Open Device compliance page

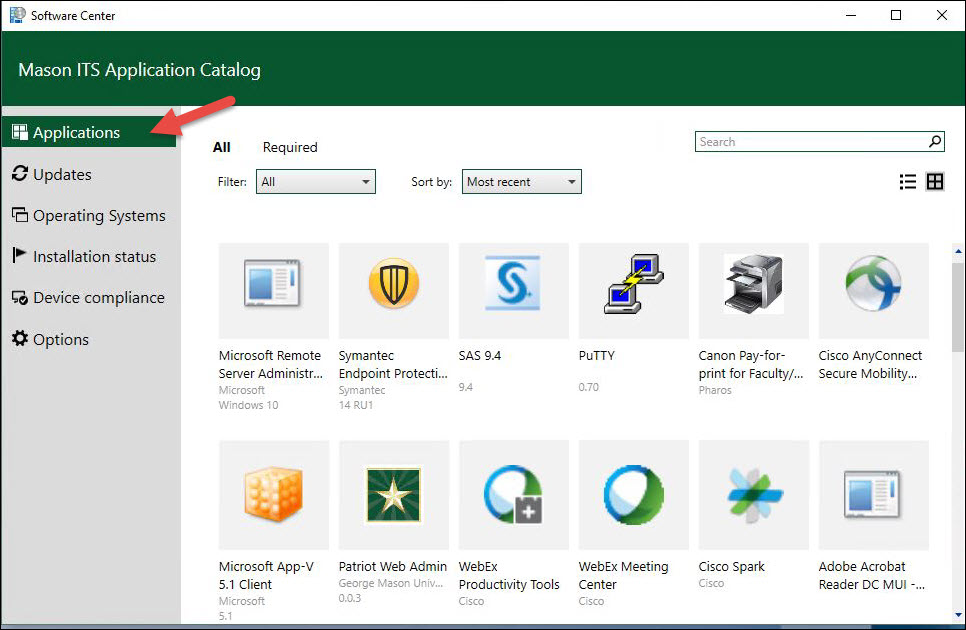(98, 298)
